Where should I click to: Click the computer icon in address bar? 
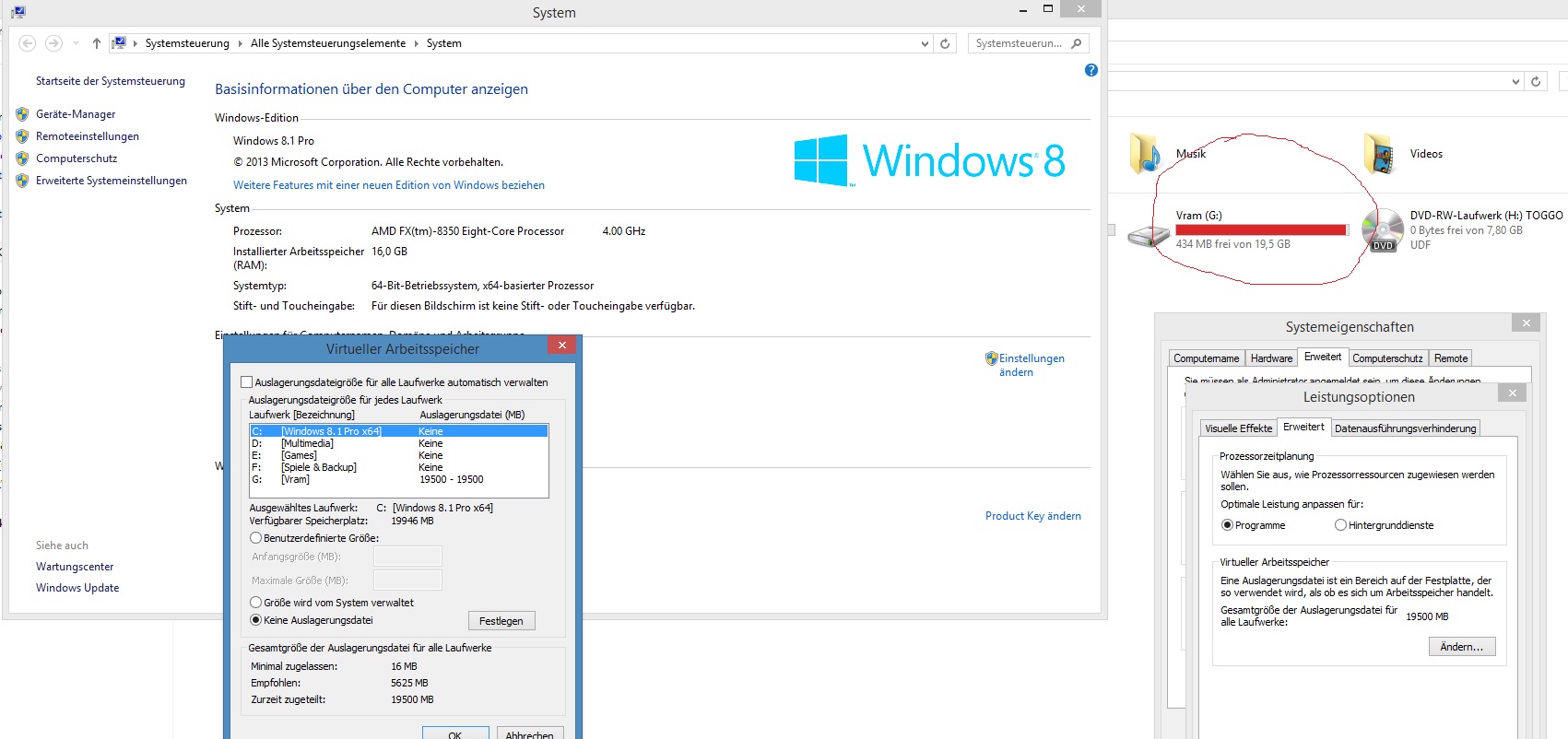coord(119,43)
